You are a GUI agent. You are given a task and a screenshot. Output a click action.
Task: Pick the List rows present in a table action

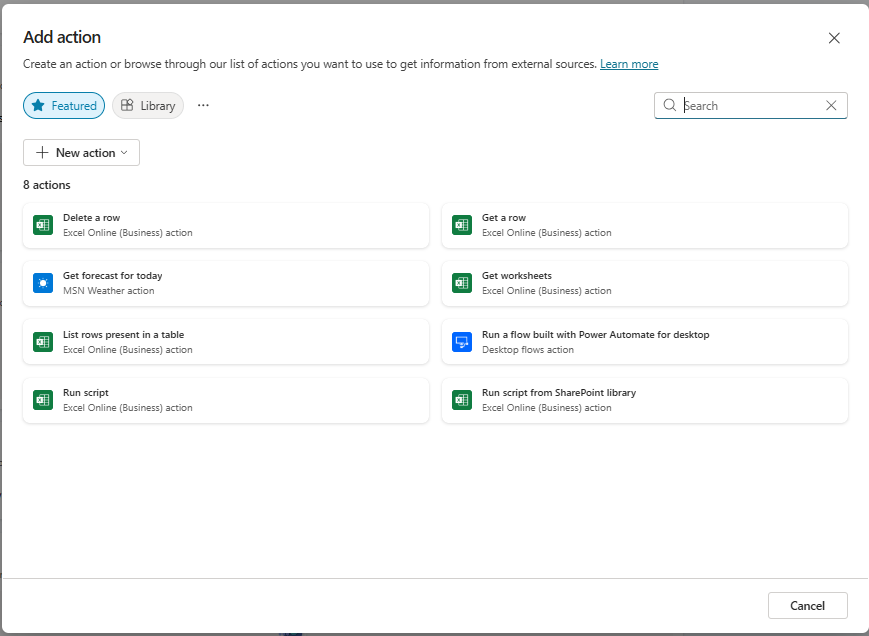tap(226, 342)
